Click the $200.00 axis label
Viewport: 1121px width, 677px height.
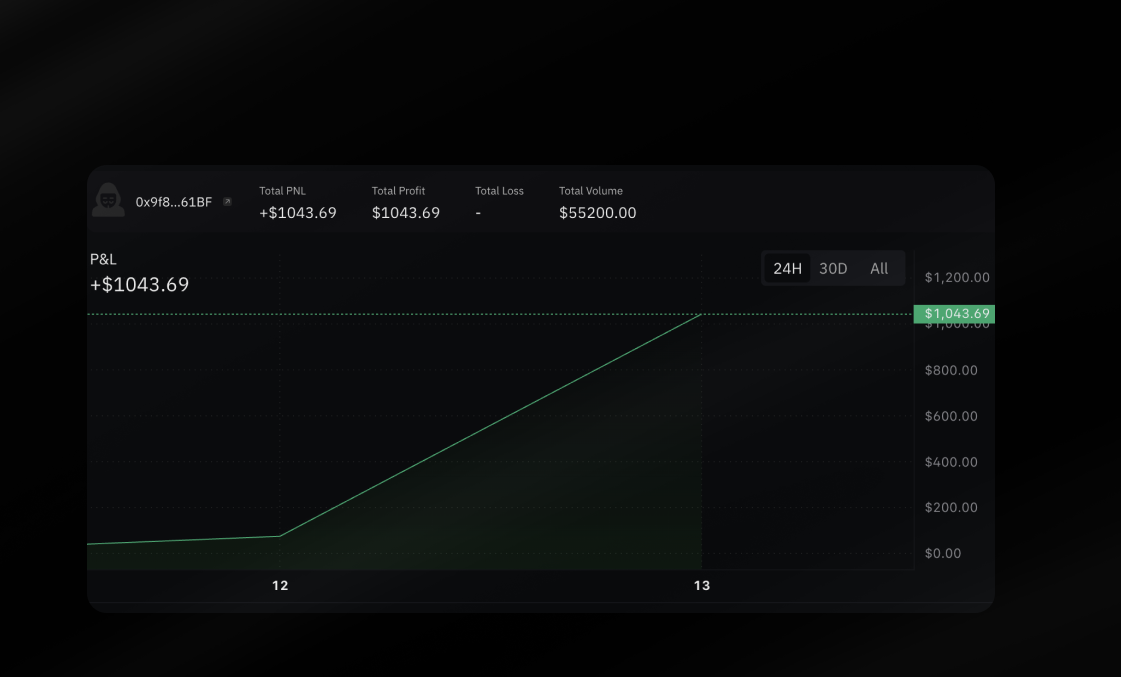(x=951, y=508)
